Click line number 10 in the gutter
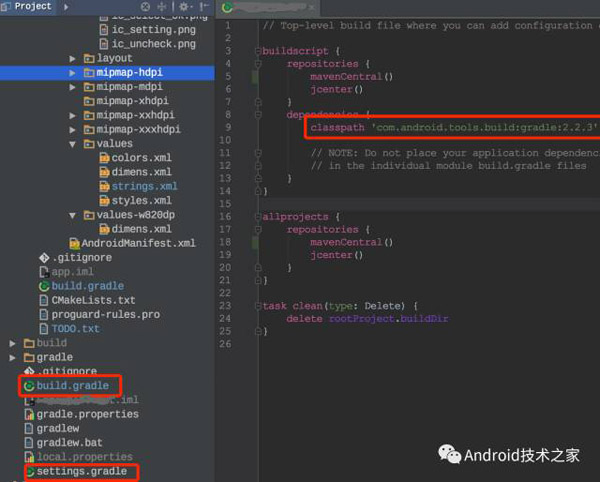Screen dimensions: 600x482 pos(225,140)
